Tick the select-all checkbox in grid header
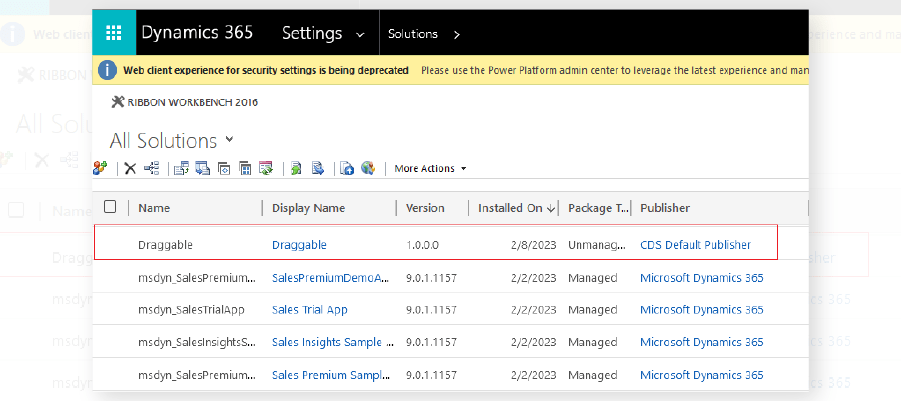 pos(110,207)
